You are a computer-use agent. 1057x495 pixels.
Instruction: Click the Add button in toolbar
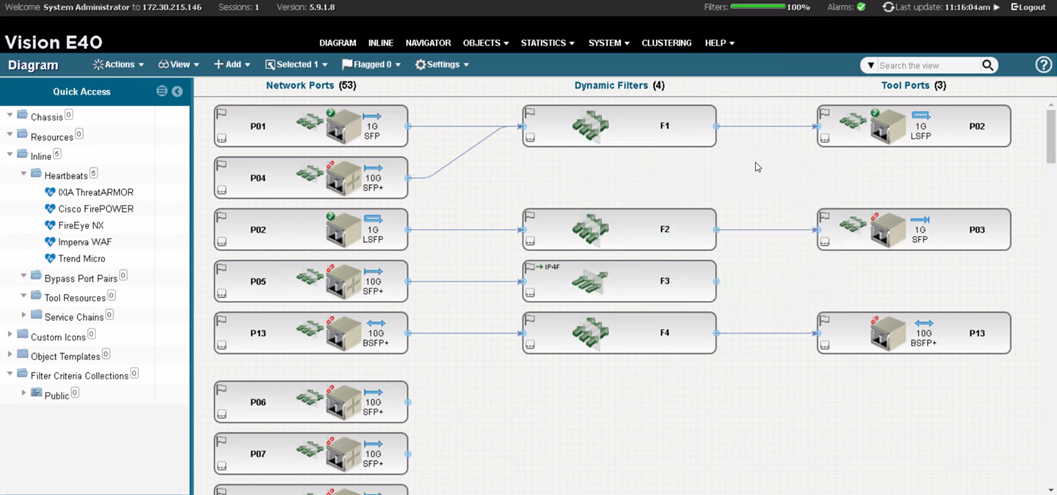[x=231, y=65]
